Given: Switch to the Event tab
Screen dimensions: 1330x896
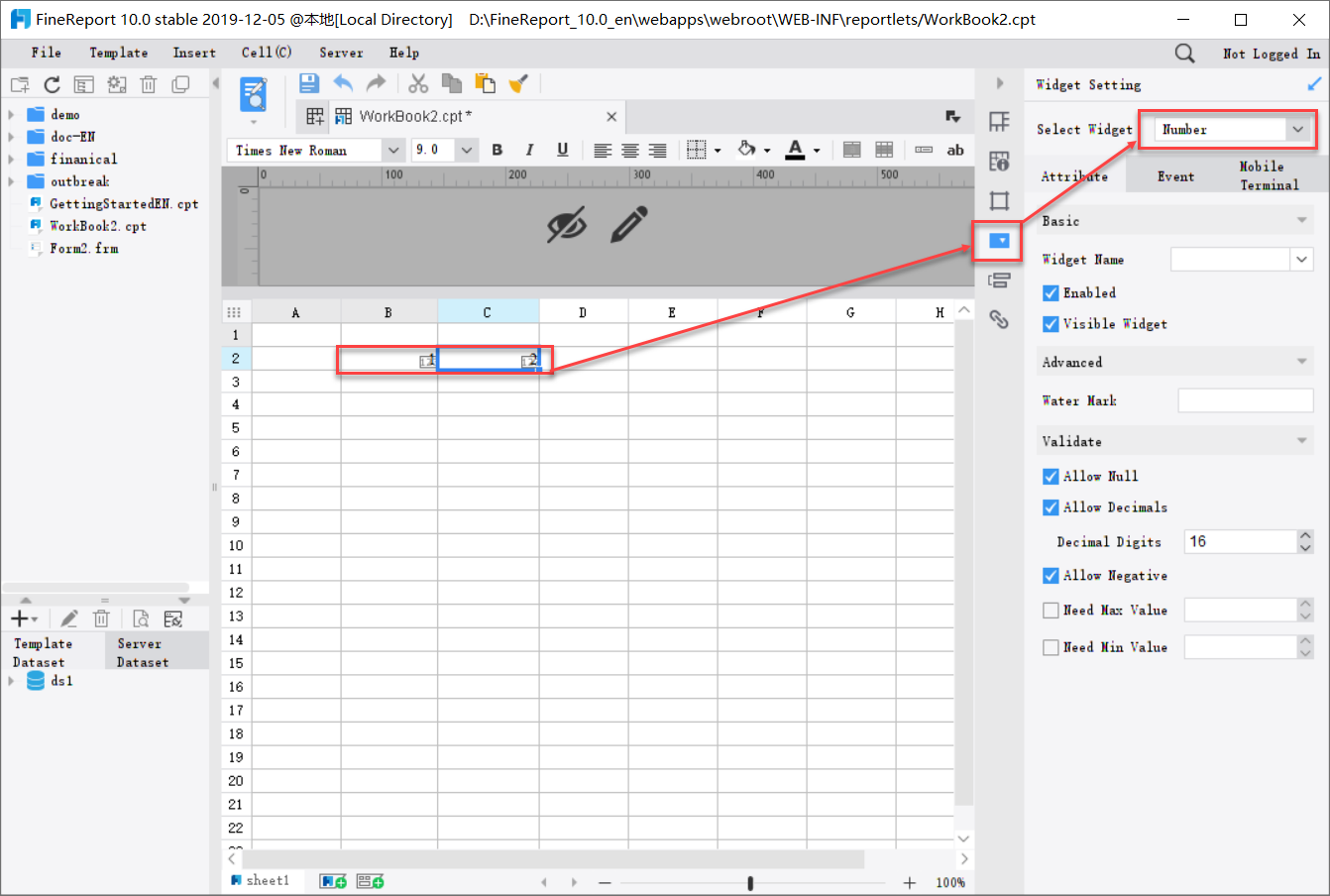Looking at the screenshot, I should point(1175,176).
